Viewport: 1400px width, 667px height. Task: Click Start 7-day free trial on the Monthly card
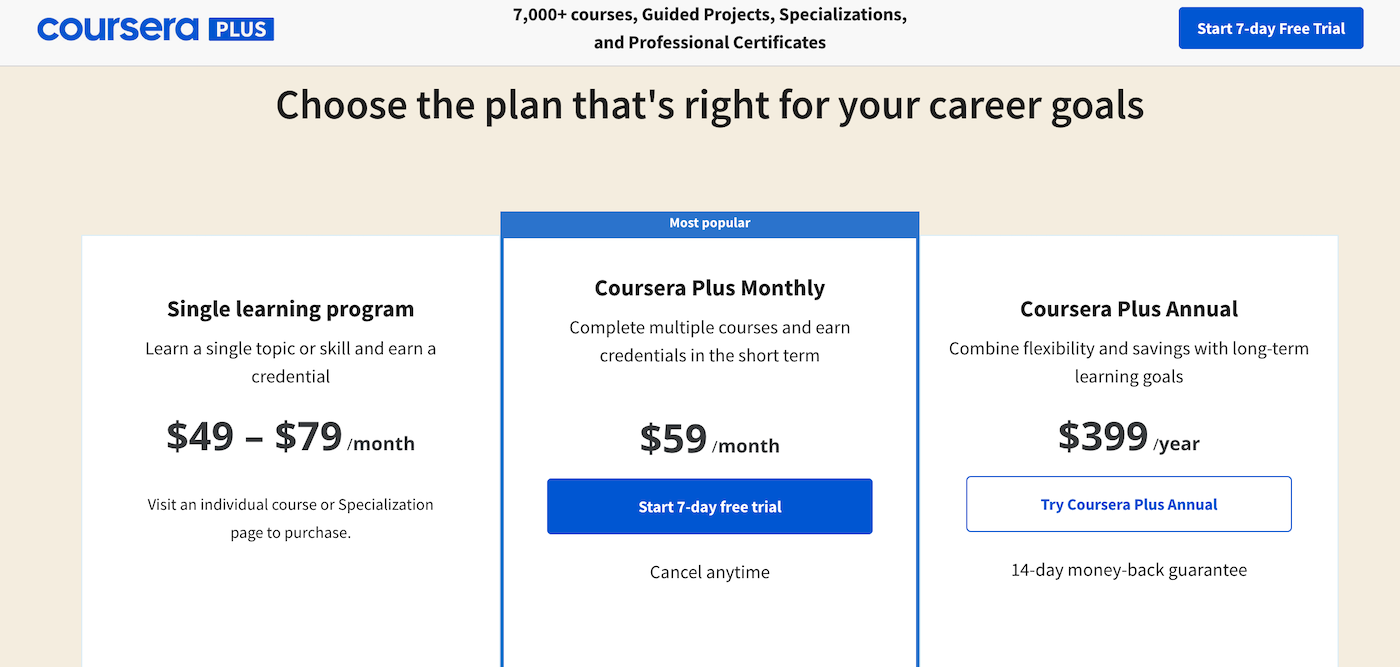(709, 506)
